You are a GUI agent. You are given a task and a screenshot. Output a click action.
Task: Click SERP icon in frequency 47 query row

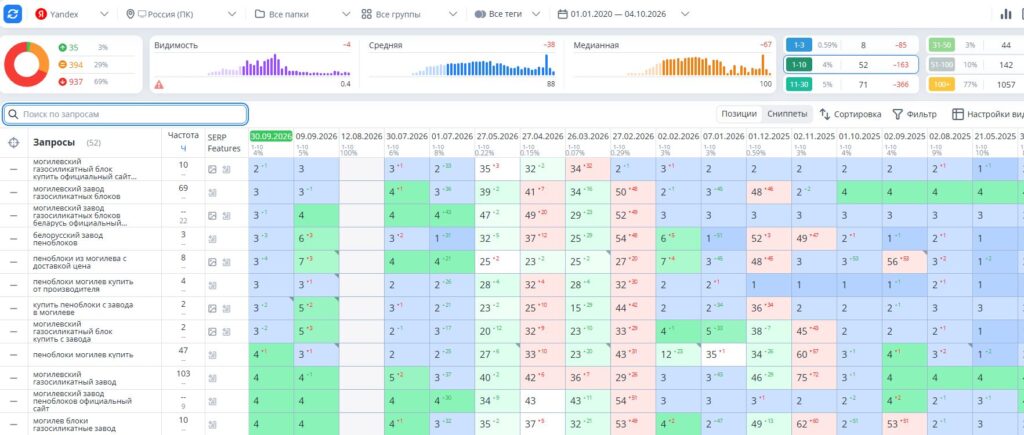point(212,355)
